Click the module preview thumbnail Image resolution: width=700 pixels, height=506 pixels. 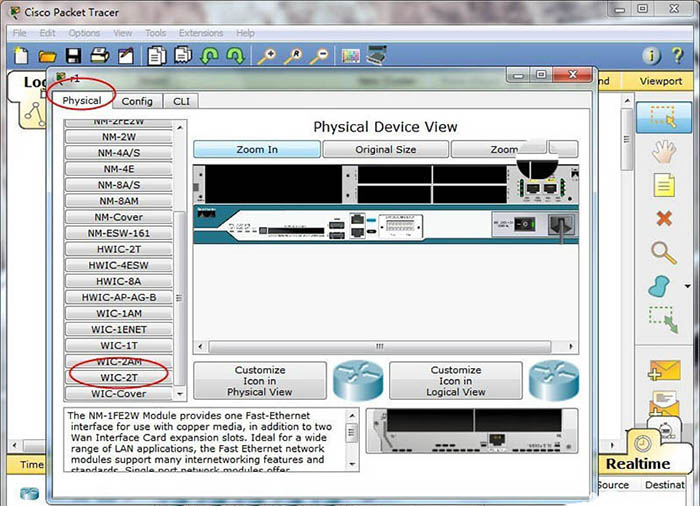472,431
